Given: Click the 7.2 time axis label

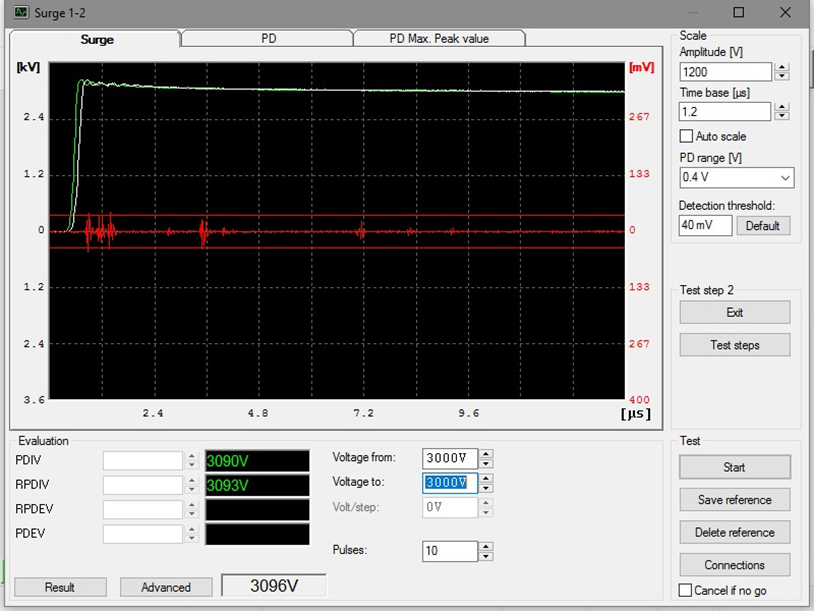Looking at the screenshot, I should (363, 413).
